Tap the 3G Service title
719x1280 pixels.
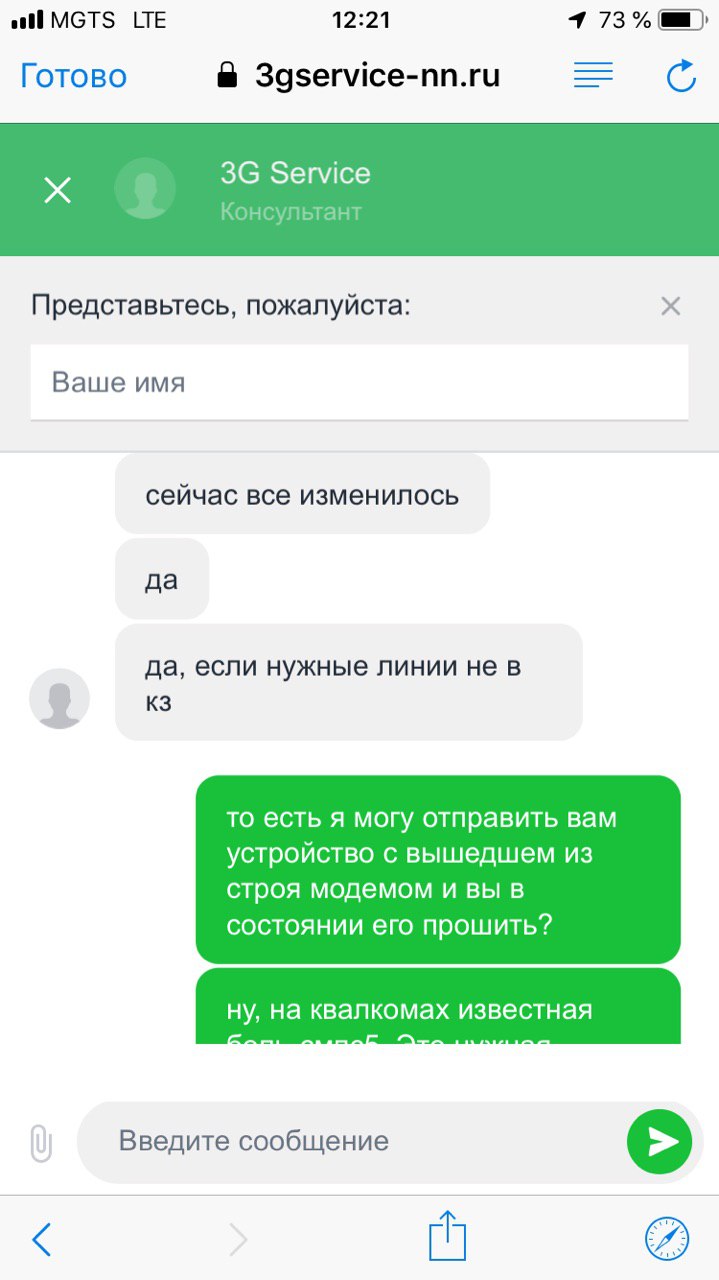tap(295, 173)
